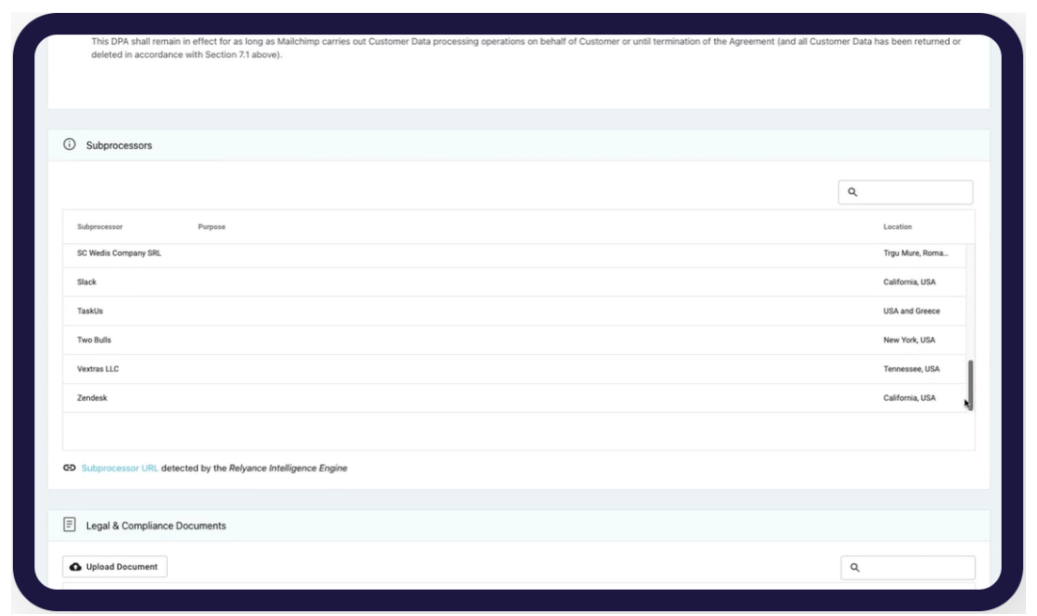
Task: Click the Legal documents search field
Action: pos(908,568)
